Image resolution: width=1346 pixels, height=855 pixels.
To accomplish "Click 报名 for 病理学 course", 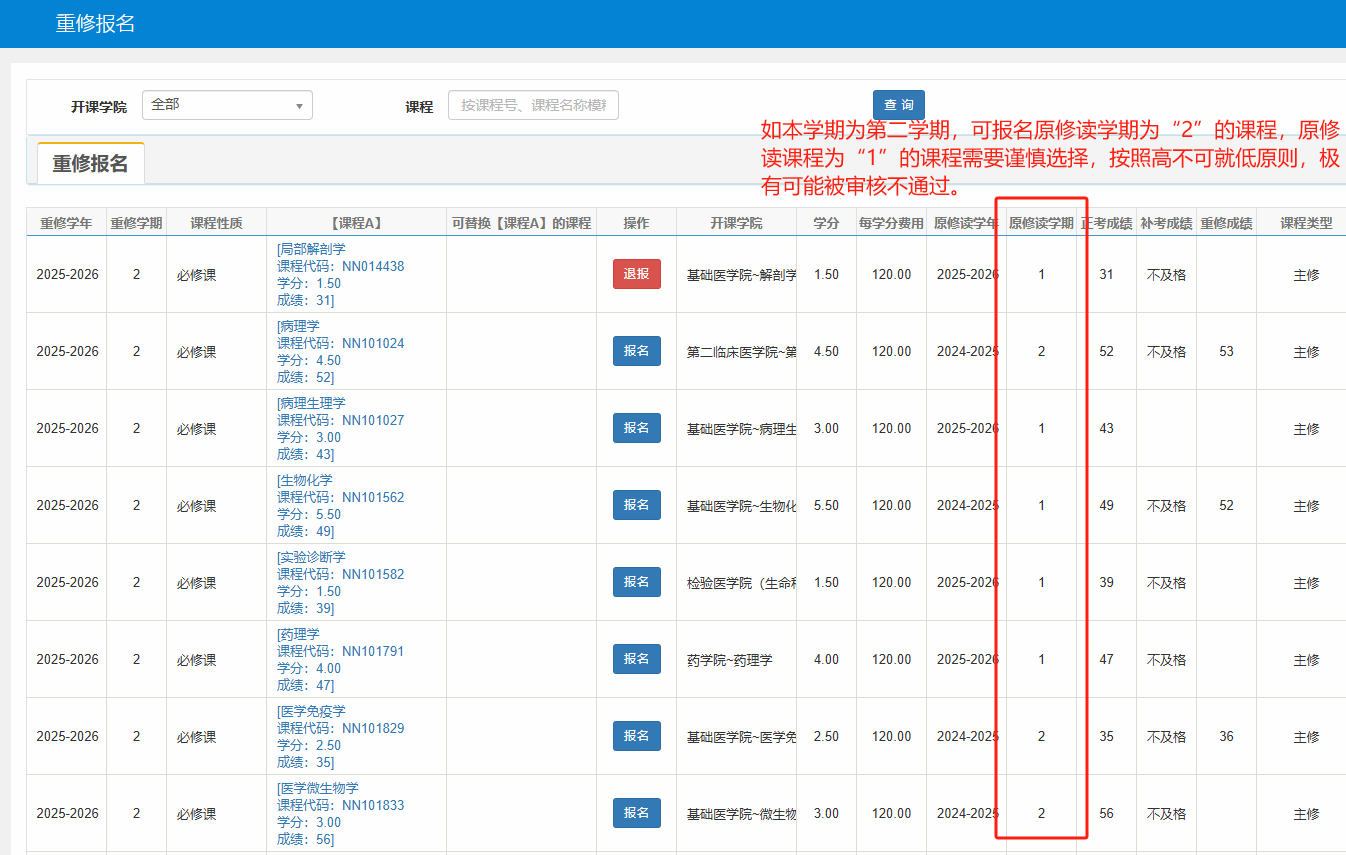I will [636, 351].
